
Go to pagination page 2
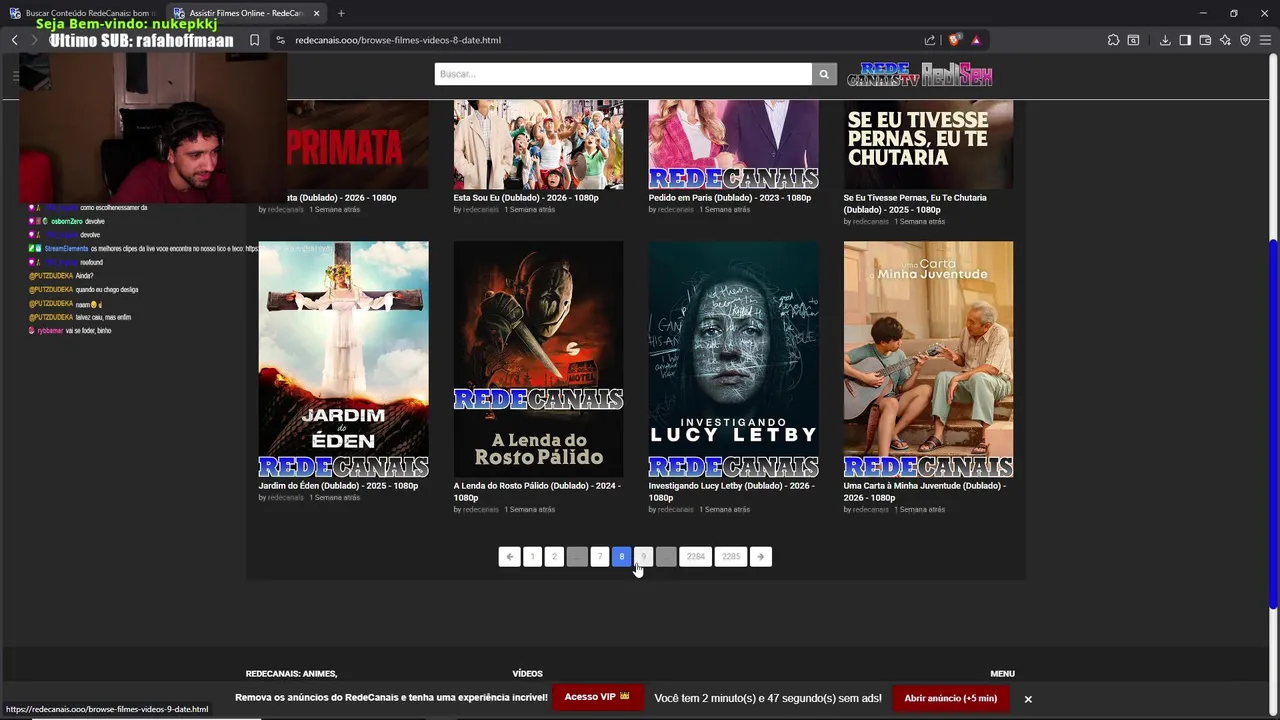coord(554,557)
